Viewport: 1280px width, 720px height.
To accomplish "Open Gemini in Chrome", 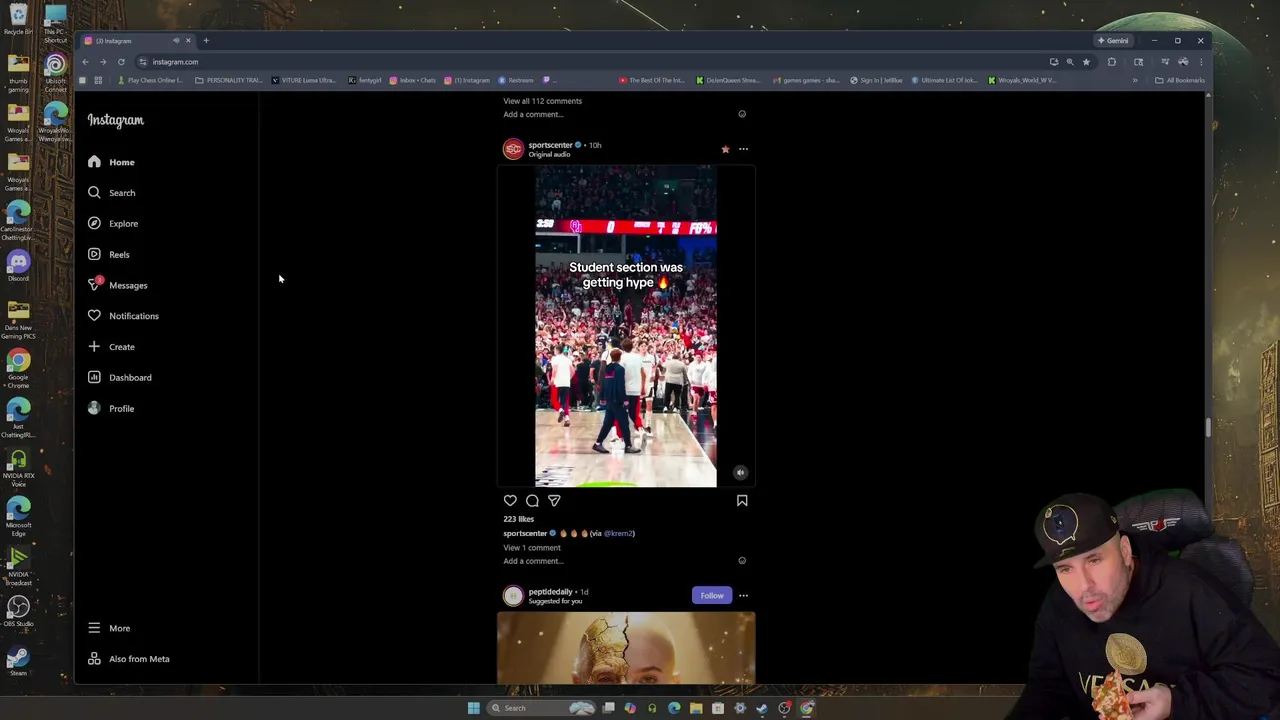I will [1113, 41].
